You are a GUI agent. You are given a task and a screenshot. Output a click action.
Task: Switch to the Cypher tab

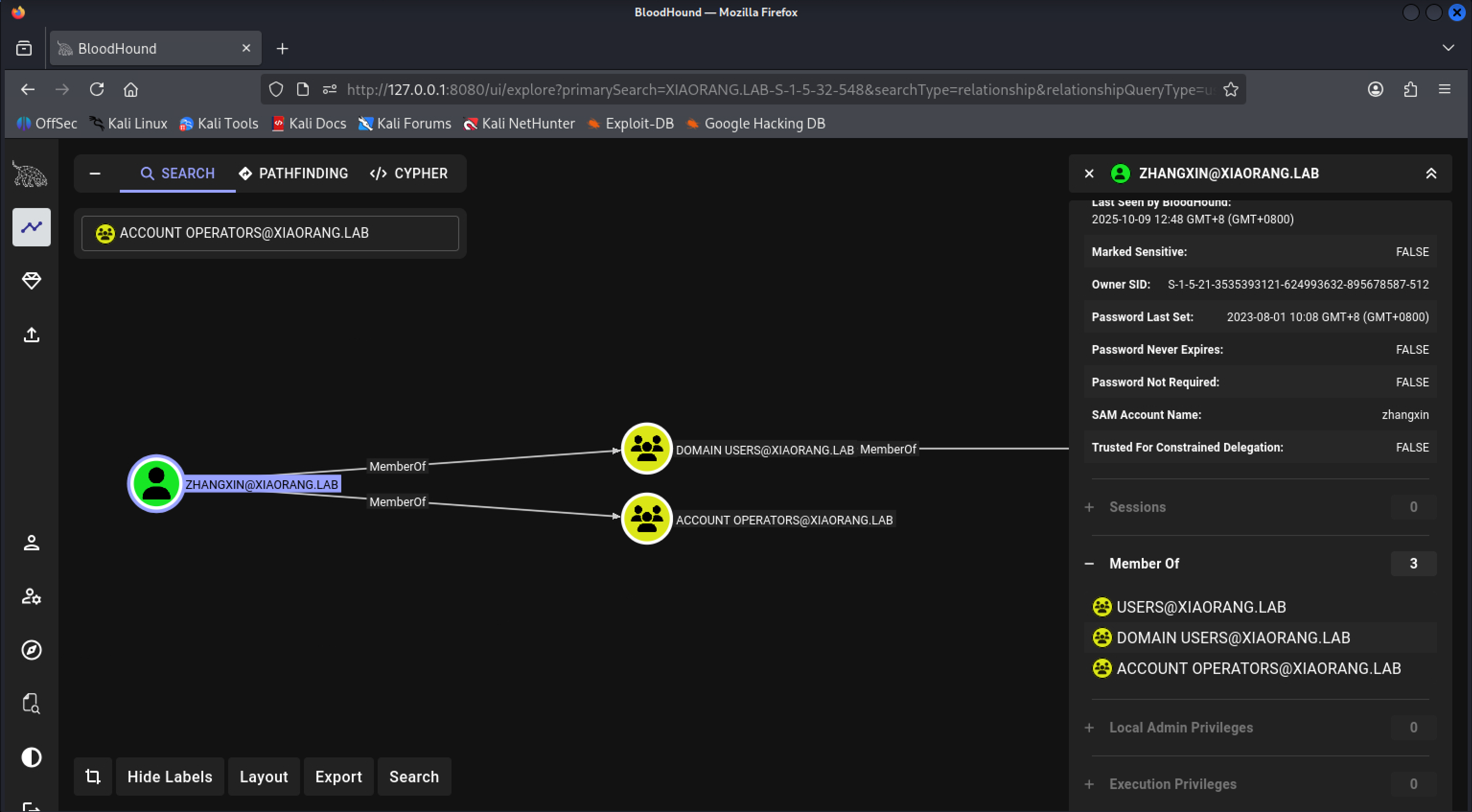(408, 173)
